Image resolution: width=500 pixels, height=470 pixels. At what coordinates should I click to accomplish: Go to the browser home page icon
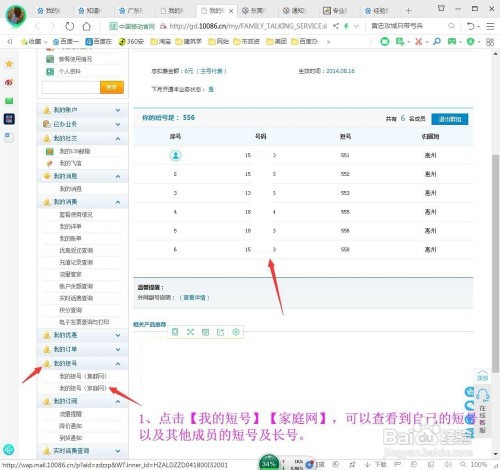point(87,26)
